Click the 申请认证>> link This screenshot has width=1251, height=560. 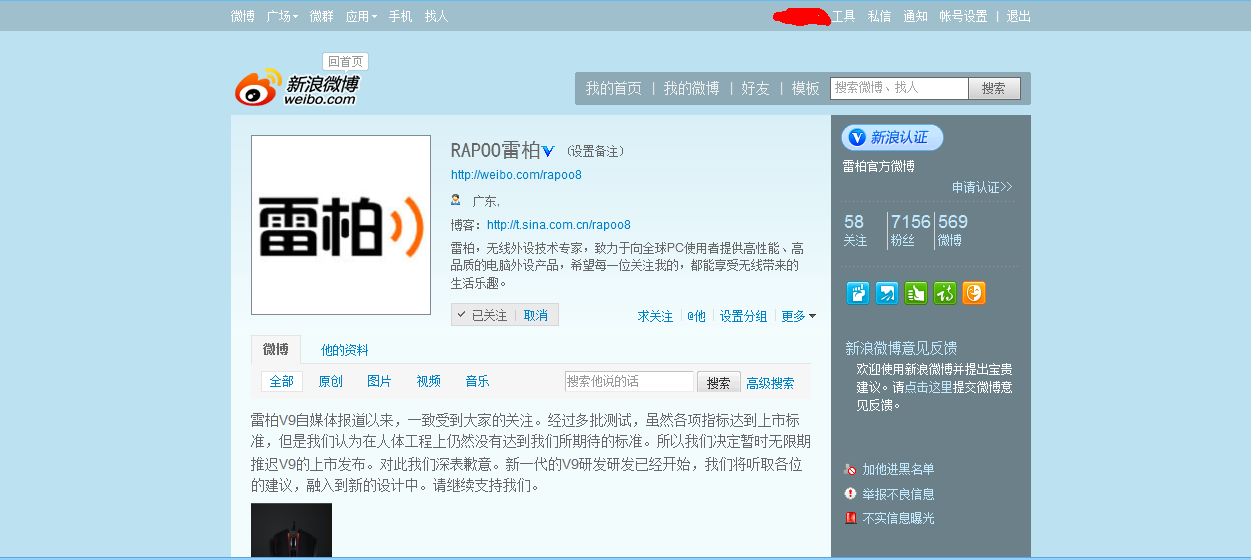pos(982,187)
